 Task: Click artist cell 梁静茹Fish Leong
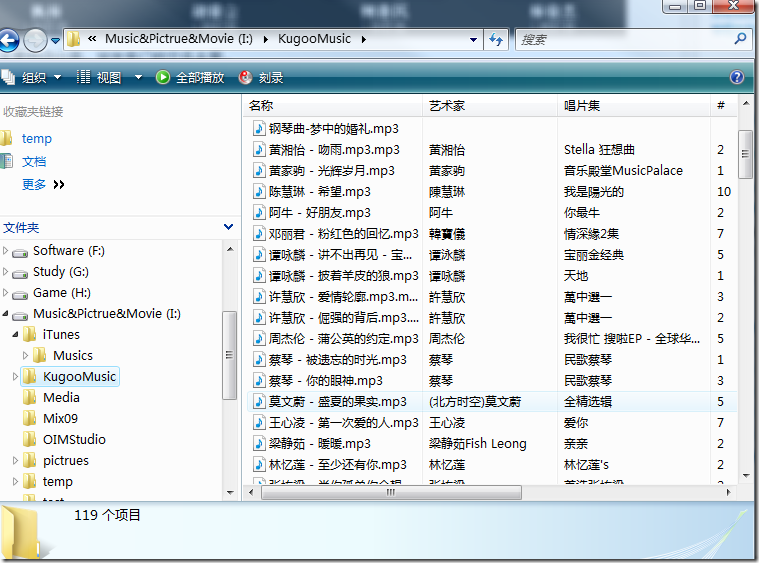click(477, 443)
